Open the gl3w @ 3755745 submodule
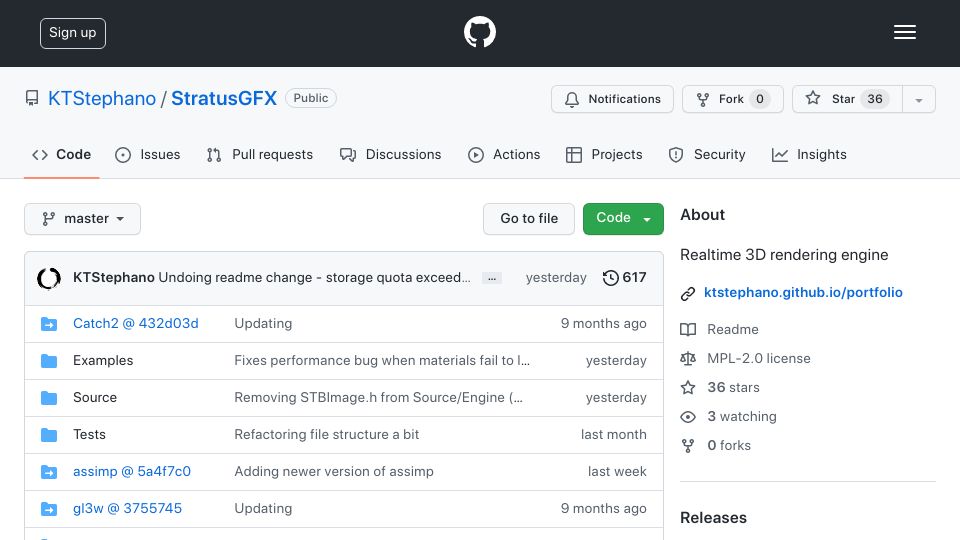The image size is (960, 540). (127, 508)
